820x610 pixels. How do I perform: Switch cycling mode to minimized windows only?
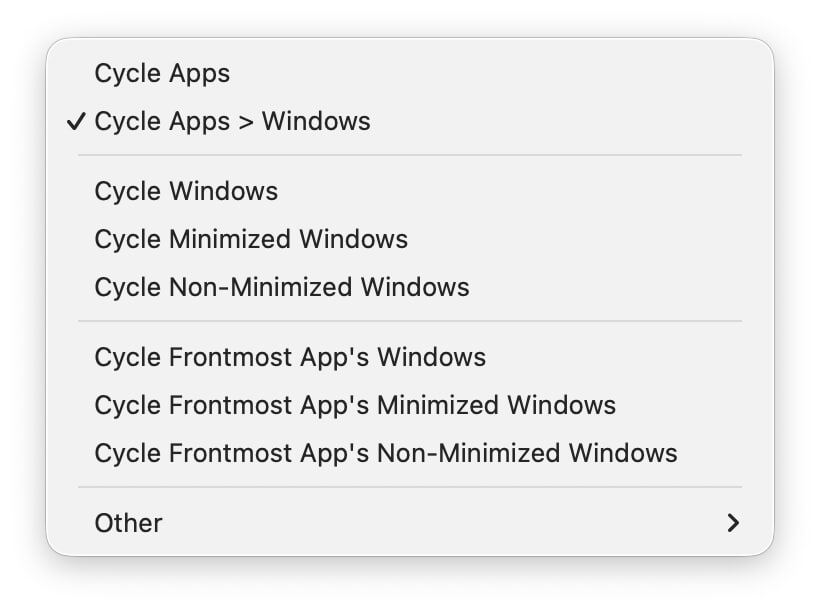250,239
